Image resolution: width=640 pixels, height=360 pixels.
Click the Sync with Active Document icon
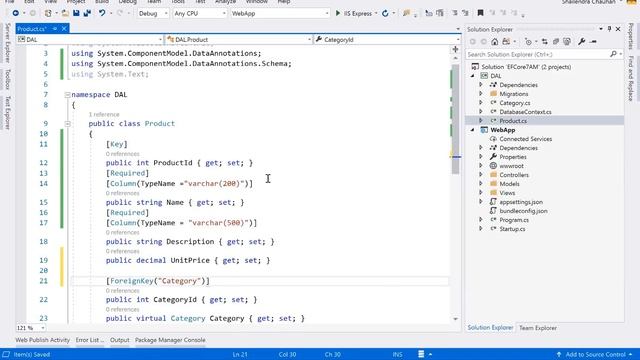pyautogui.click(x=544, y=42)
